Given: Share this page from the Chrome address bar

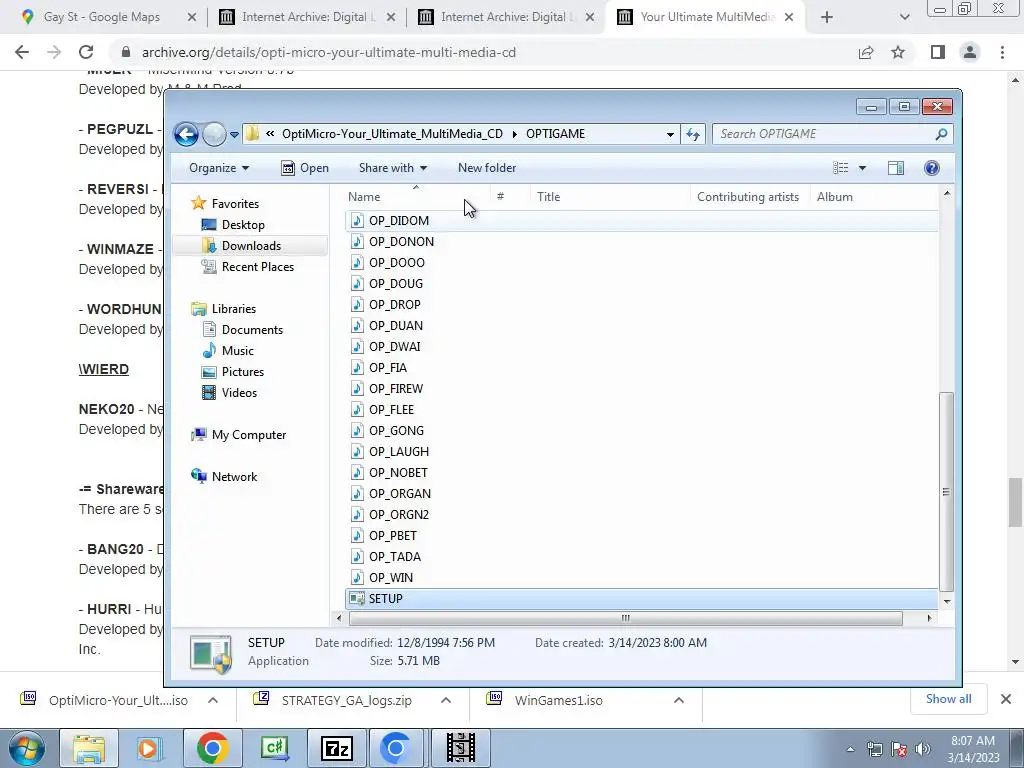Looking at the screenshot, I should pos(866,52).
